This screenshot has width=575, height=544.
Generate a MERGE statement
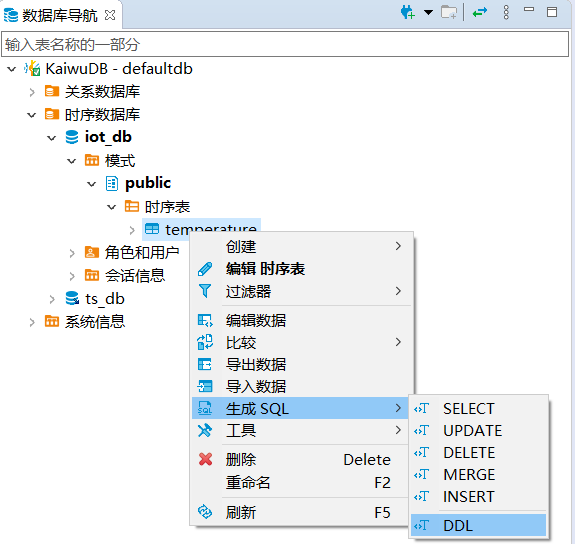tap(479, 475)
